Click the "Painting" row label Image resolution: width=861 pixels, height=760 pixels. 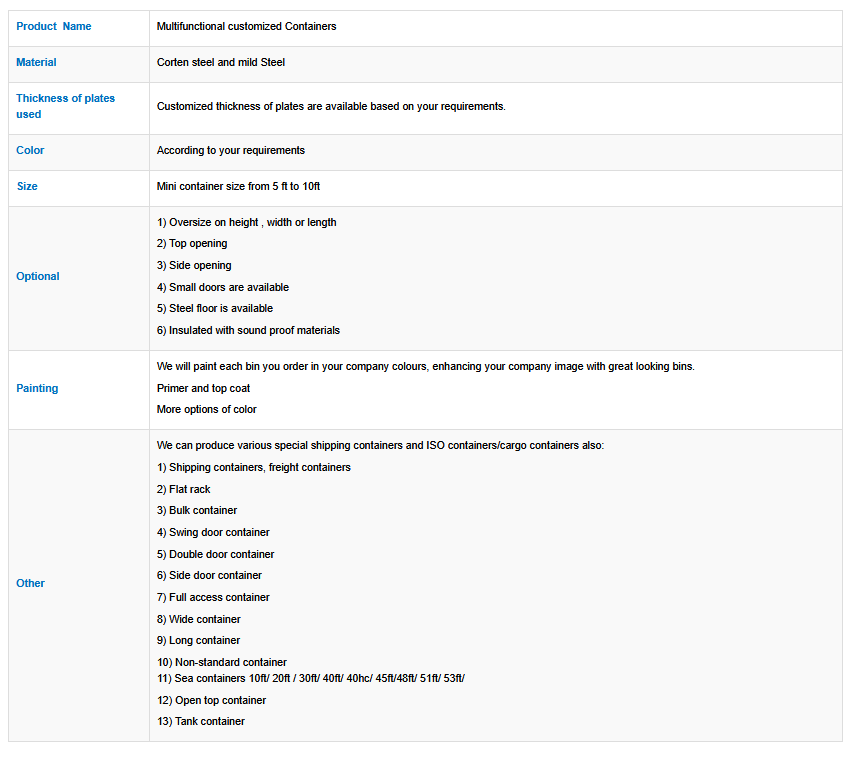tap(37, 389)
